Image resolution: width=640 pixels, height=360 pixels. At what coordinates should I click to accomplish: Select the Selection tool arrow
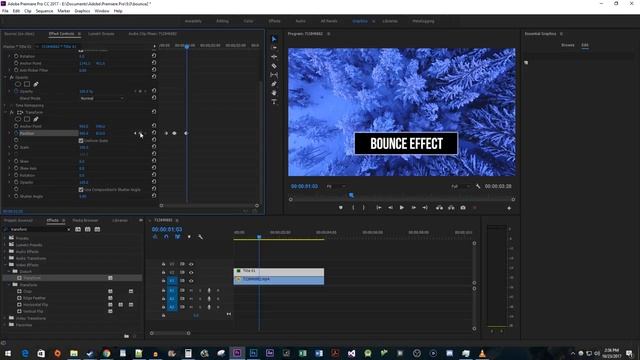pyautogui.click(x=274, y=39)
